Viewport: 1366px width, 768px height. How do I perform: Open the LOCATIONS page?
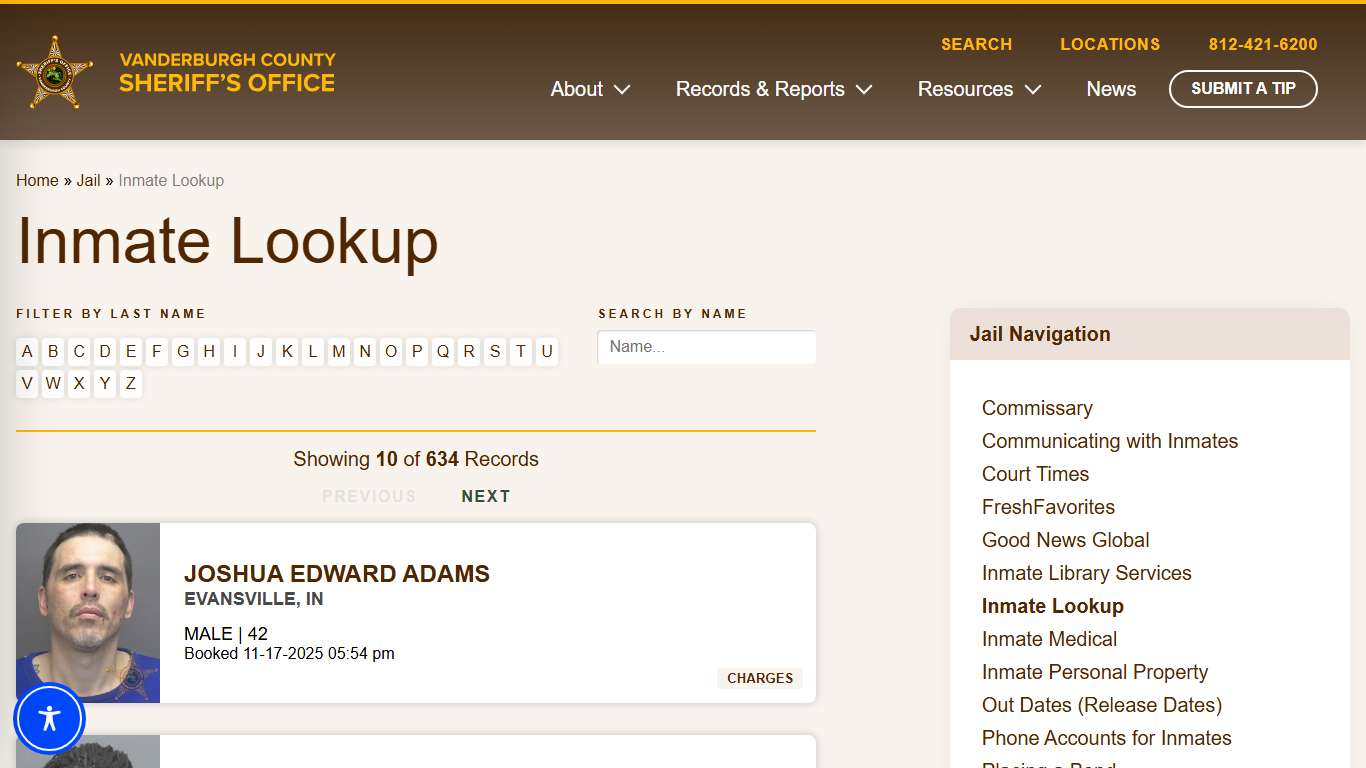[1110, 44]
